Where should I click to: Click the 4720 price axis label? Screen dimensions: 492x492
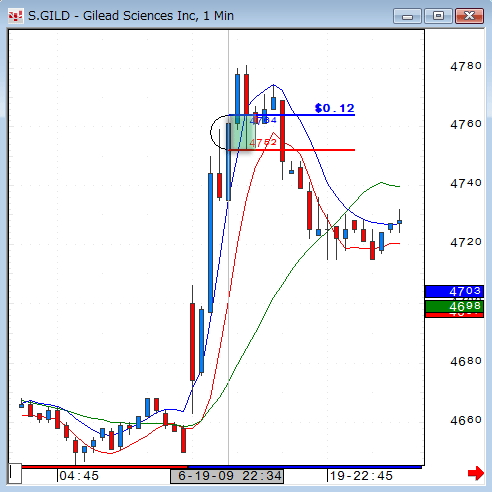[466, 242]
